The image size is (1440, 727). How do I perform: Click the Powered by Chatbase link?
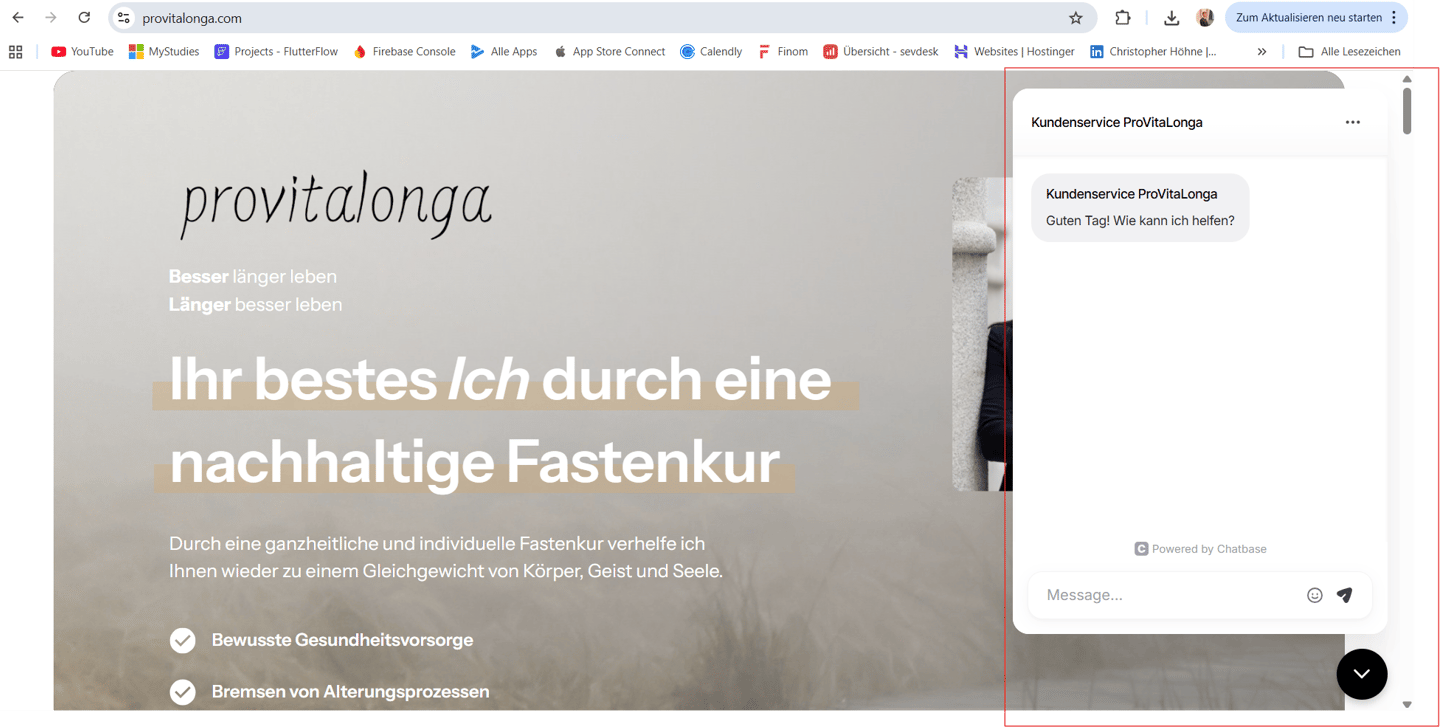(x=1200, y=549)
